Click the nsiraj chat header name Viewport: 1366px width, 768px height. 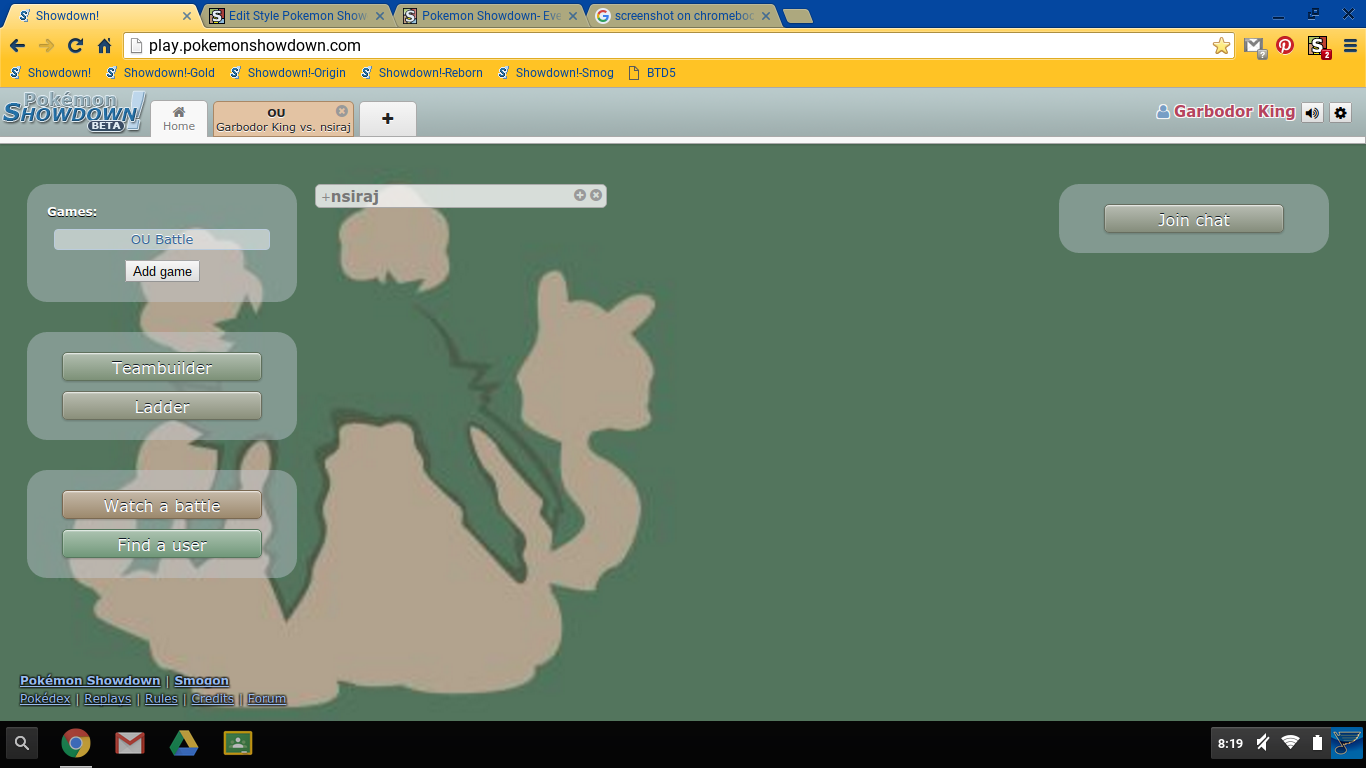(x=355, y=197)
